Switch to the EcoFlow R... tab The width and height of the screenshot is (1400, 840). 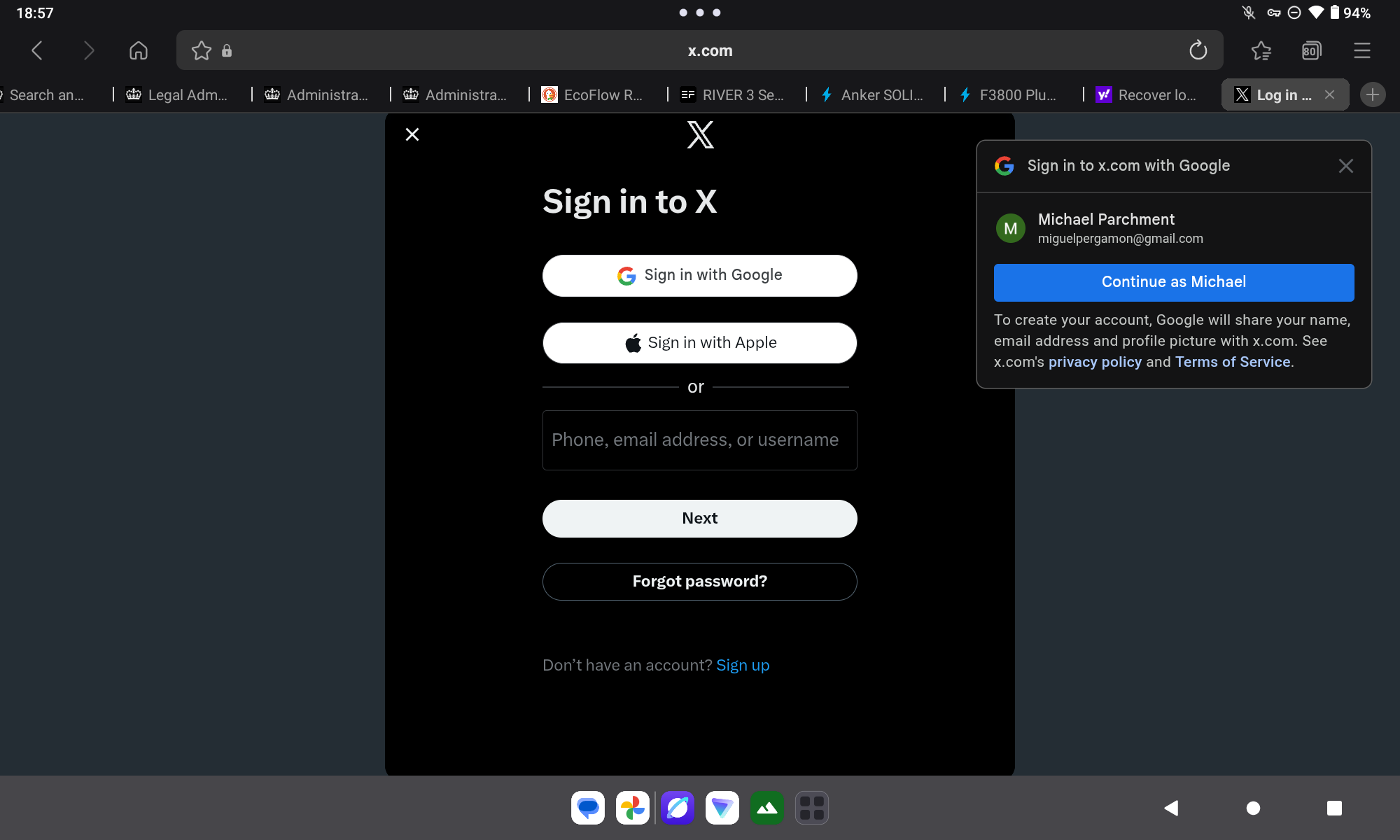click(x=592, y=94)
